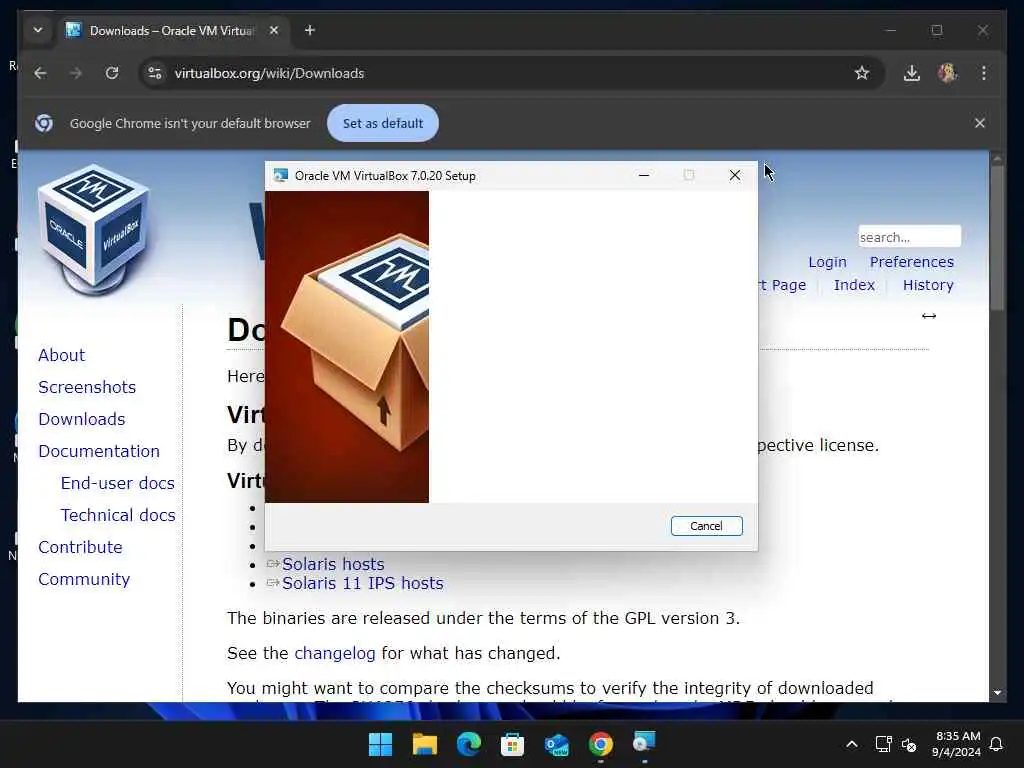Close the Oracle VM VirtualBox Setup window
This screenshot has width=1024, height=768.
[x=735, y=175]
